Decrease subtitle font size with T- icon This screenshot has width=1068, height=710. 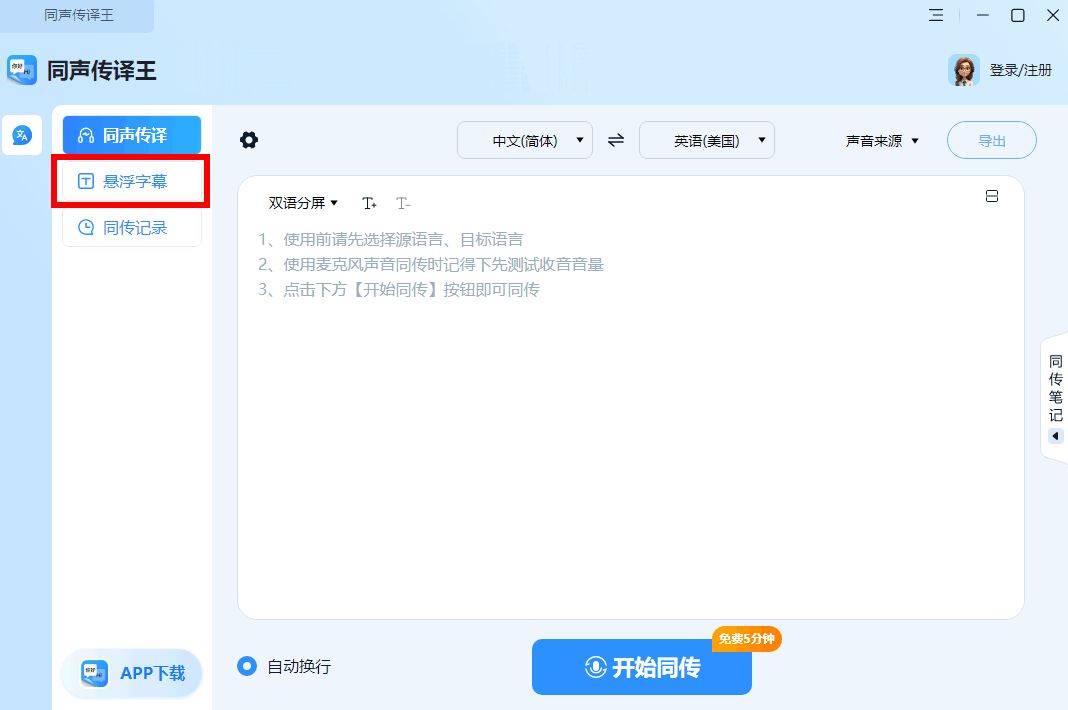pyautogui.click(x=403, y=203)
